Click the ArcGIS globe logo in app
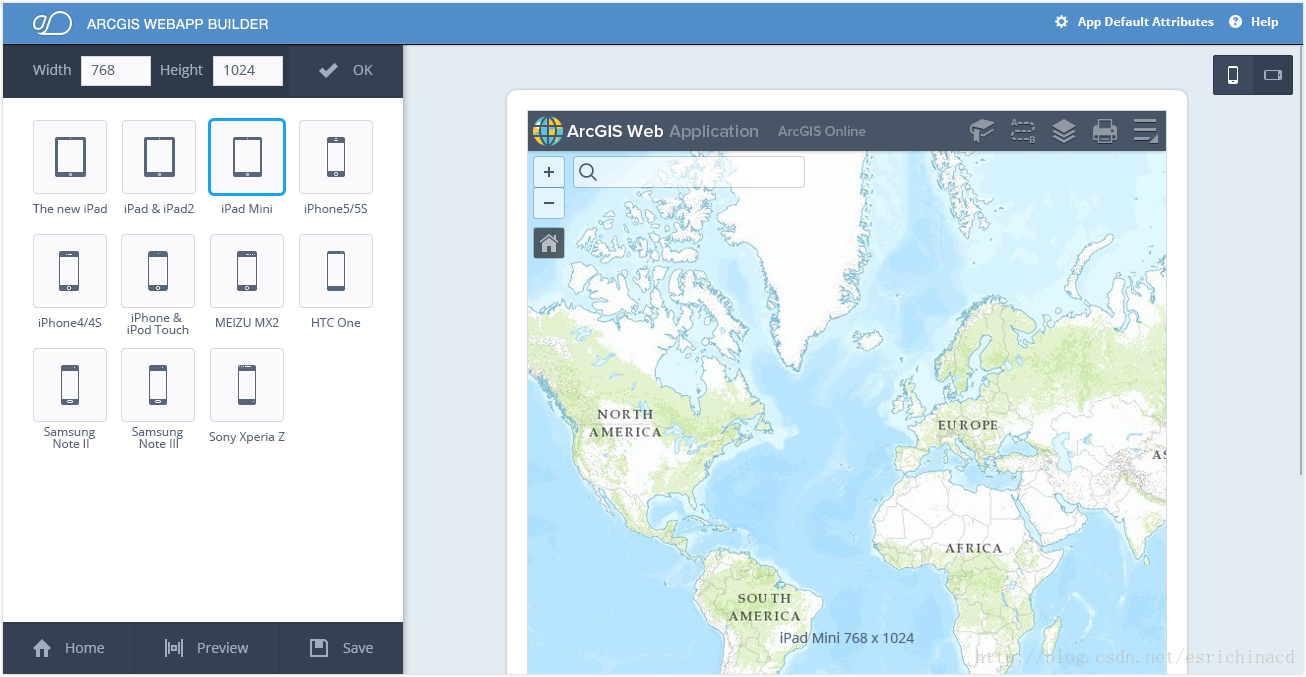1306x677 pixels. [x=548, y=131]
